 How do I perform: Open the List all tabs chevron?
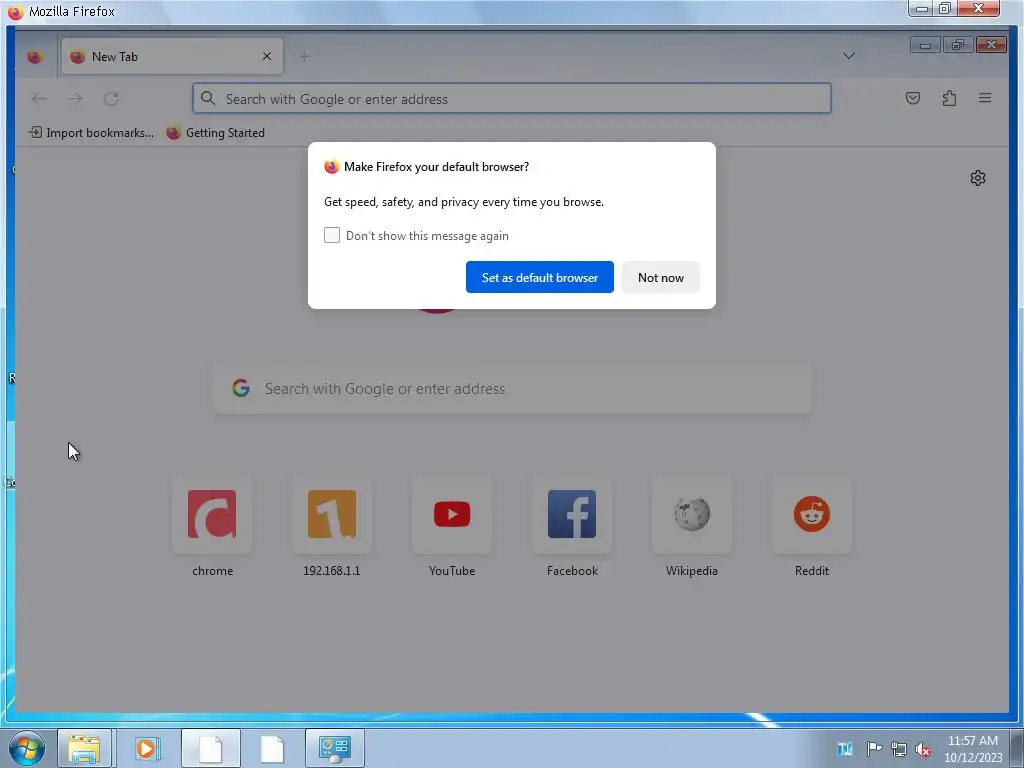[848, 56]
